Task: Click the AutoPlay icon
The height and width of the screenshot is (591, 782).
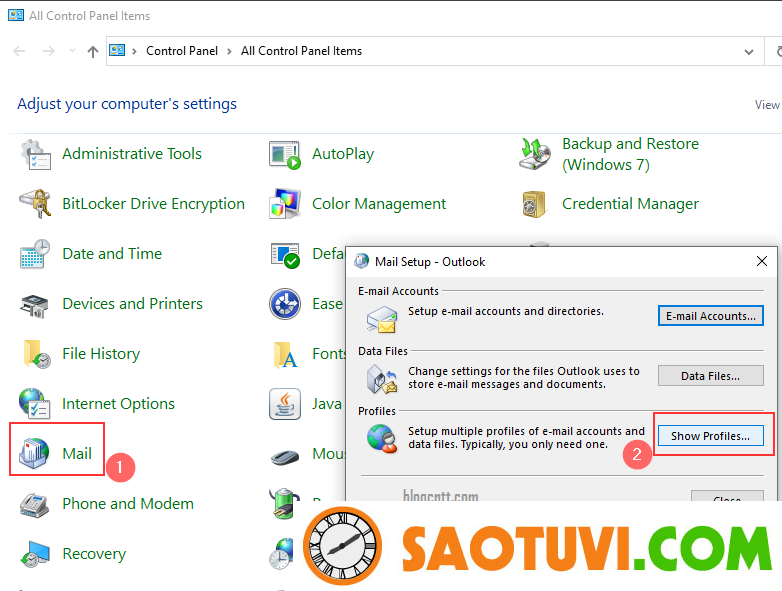Action: (x=285, y=155)
